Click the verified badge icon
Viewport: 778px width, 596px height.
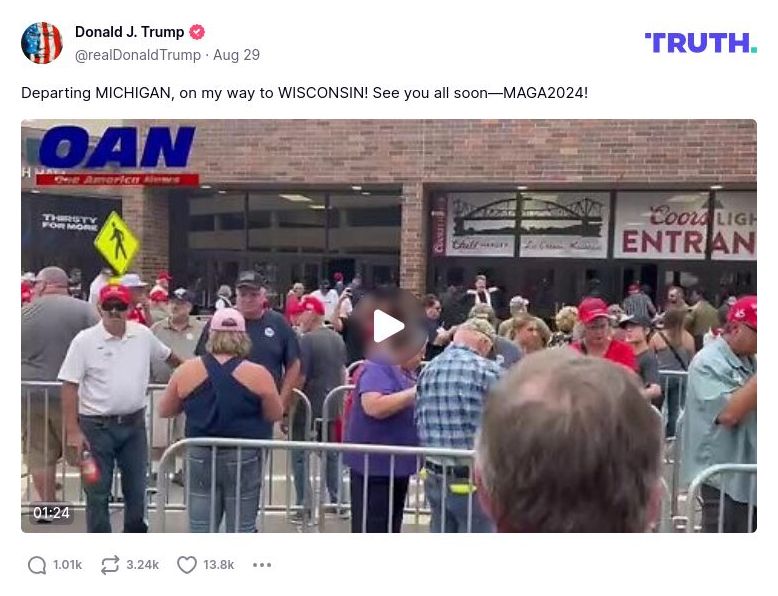(197, 32)
